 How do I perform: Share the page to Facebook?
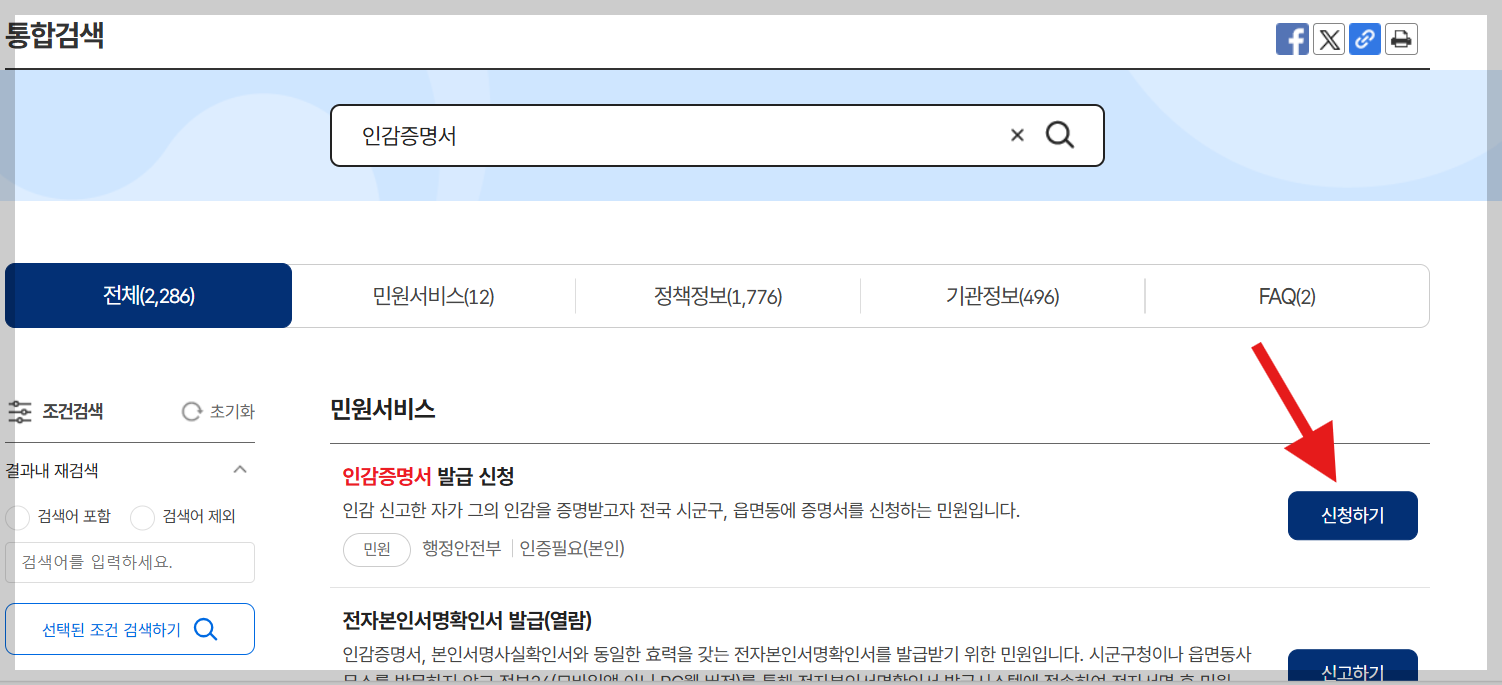point(1292,39)
